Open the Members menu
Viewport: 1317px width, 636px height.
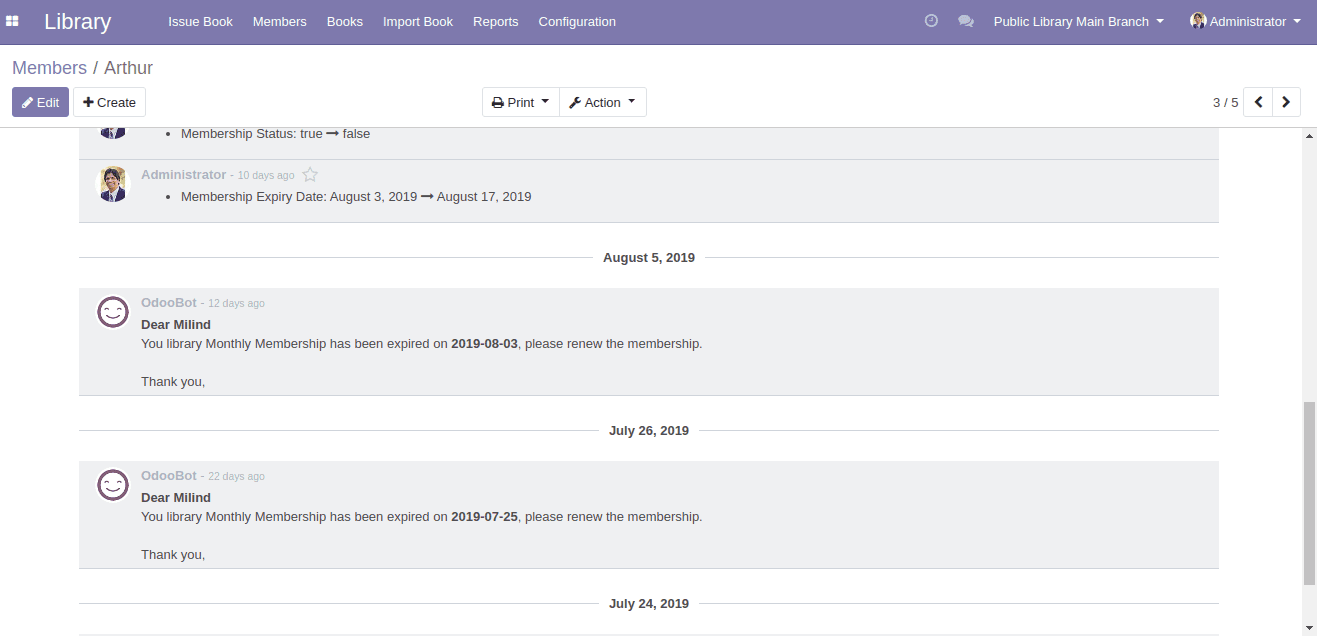pos(280,21)
